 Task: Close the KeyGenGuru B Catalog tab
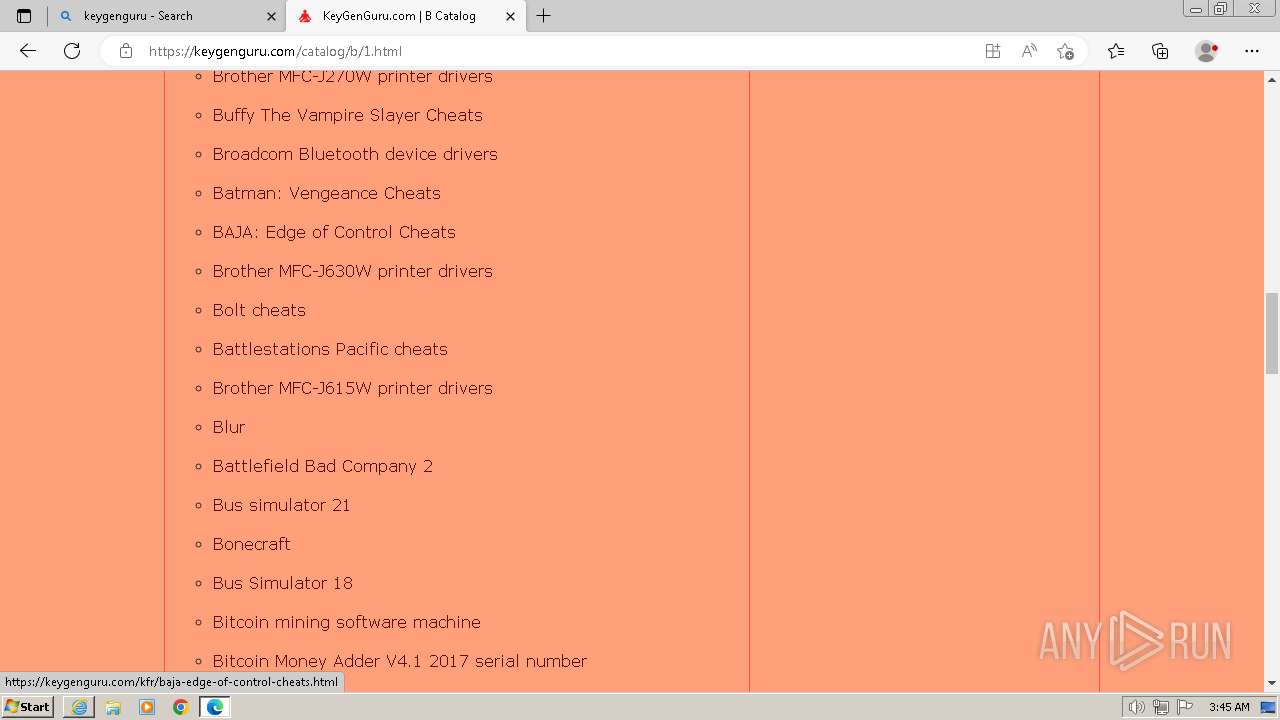[x=511, y=16]
